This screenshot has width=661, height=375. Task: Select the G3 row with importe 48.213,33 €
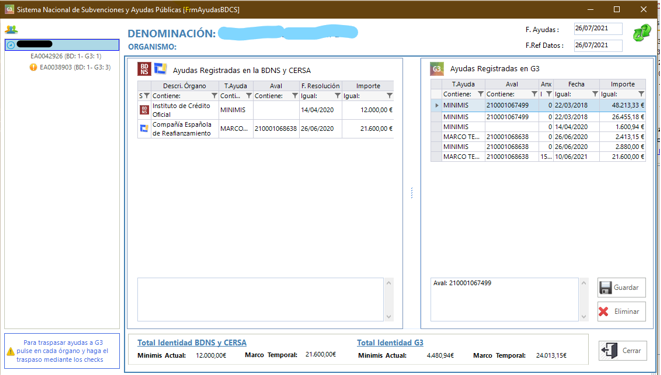point(538,105)
